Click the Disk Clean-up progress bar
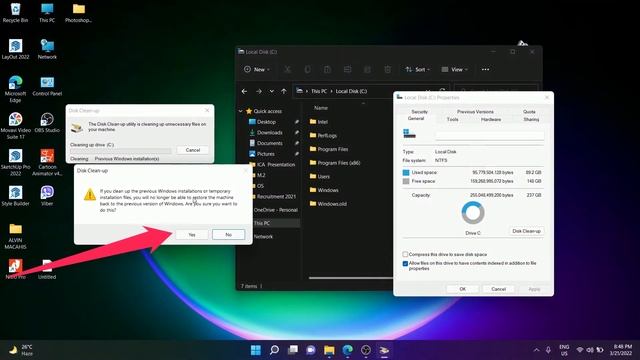The width and height of the screenshot is (640, 360). tap(120, 151)
